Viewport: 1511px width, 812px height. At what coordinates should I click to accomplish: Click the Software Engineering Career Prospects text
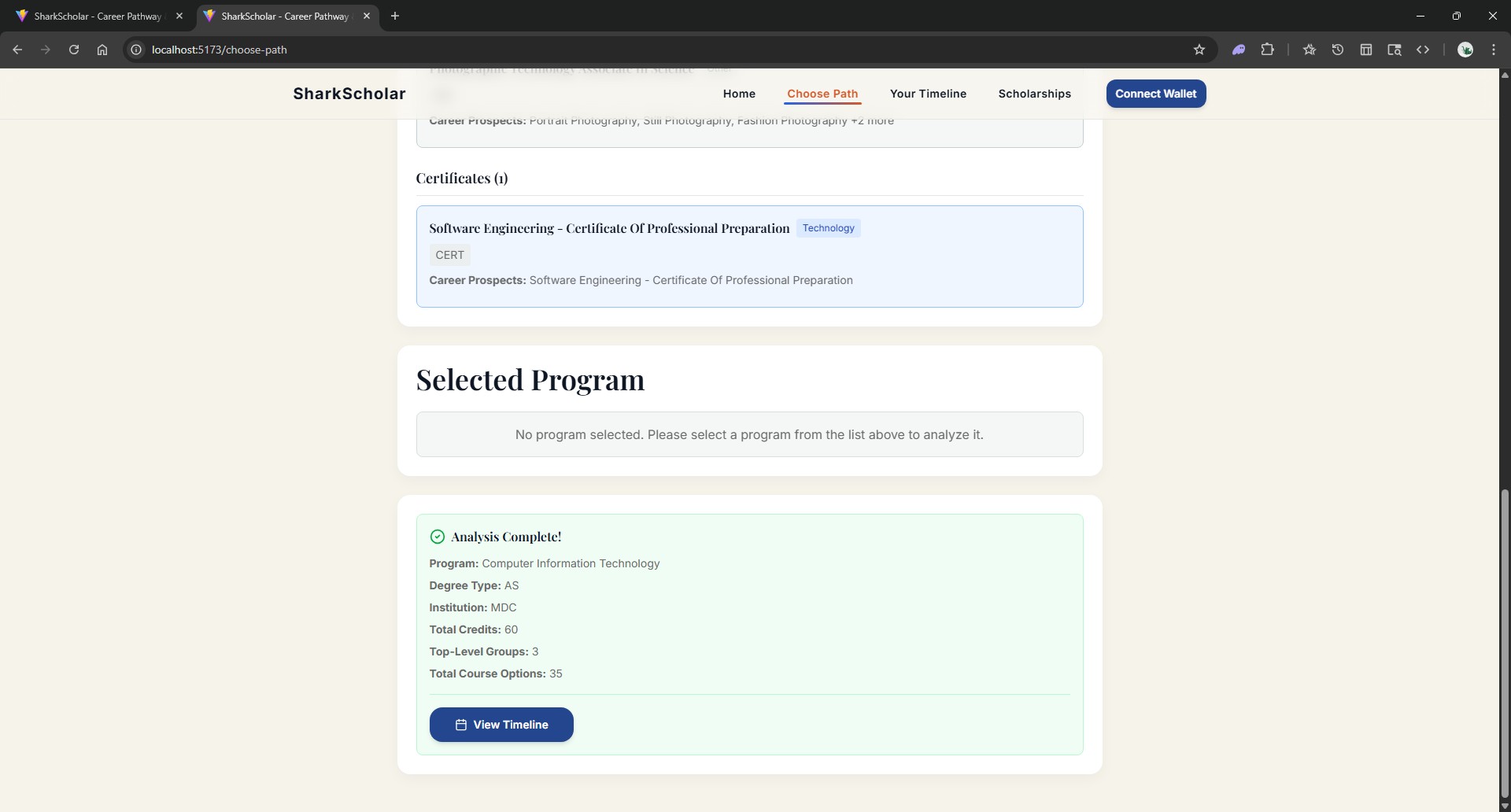pyautogui.click(x=641, y=280)
